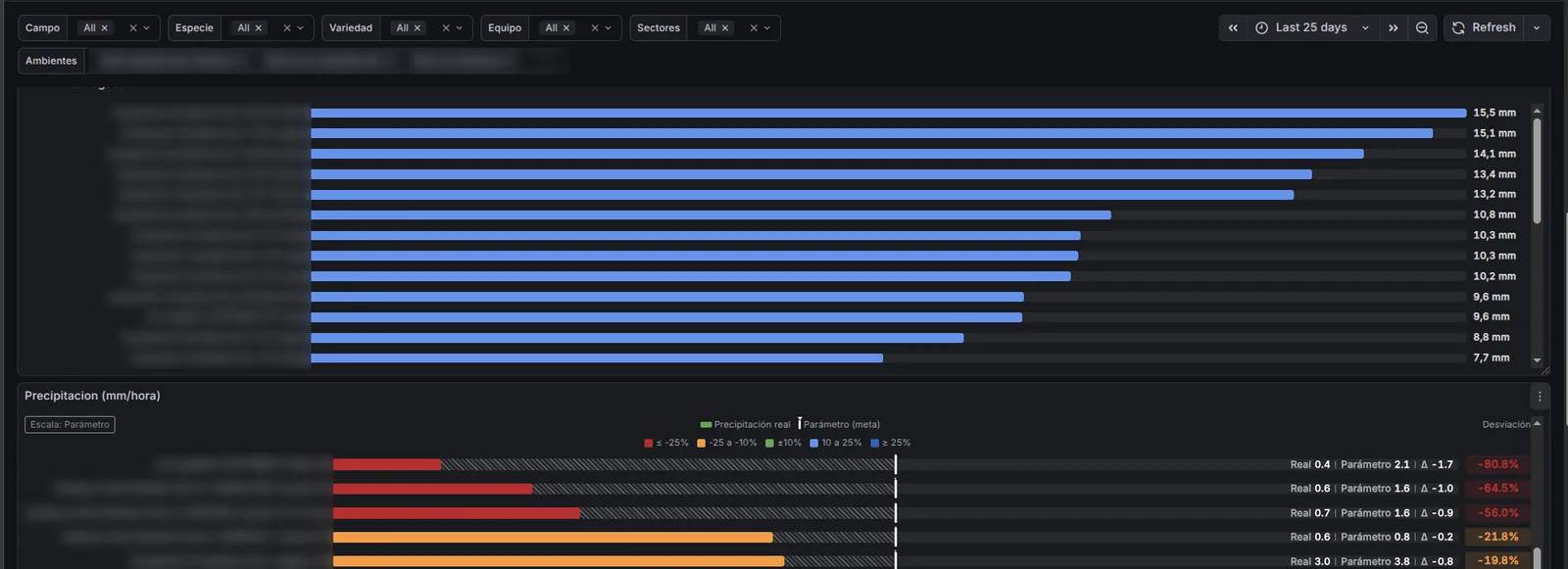1568x569 pixels.
Task: Sort by the Desviación column header
Action: 1506,425
